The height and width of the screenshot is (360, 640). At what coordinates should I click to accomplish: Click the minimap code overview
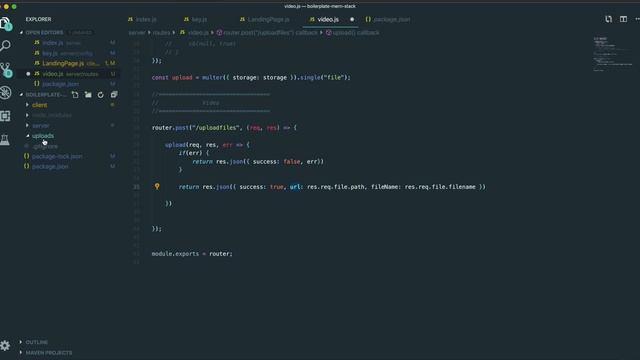(612, 54)
